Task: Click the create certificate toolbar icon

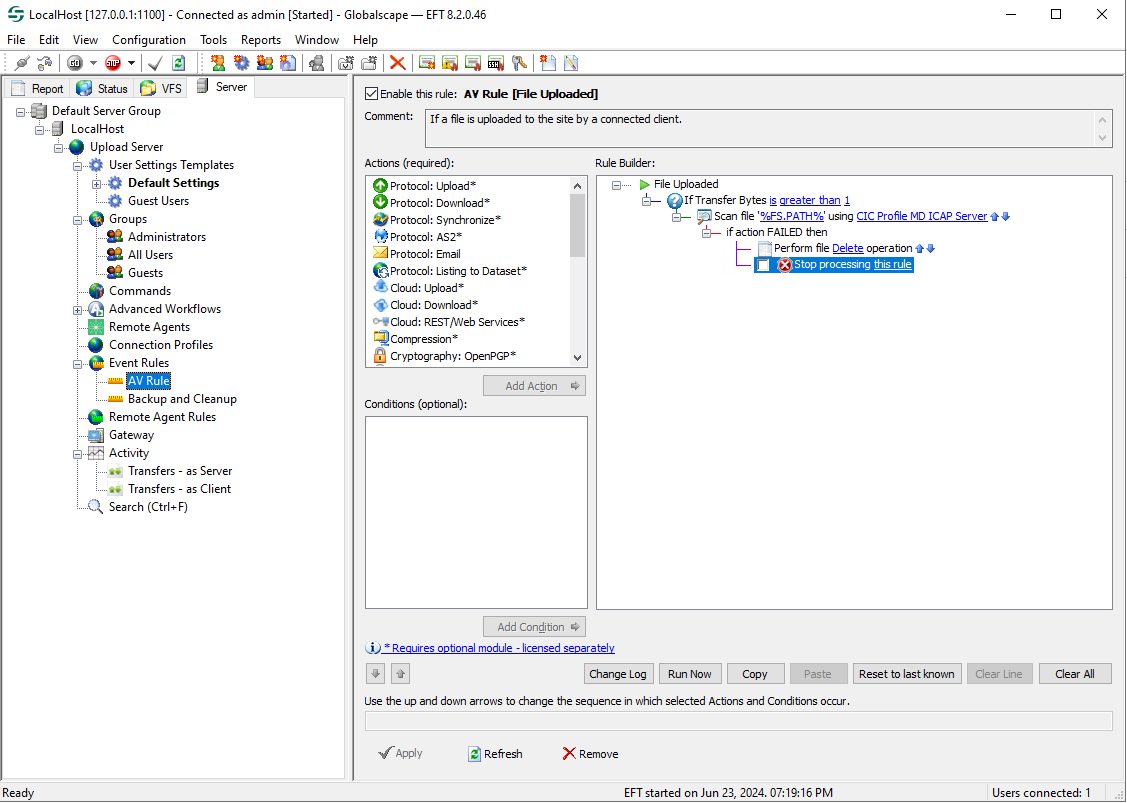Action: click(427, 63)
